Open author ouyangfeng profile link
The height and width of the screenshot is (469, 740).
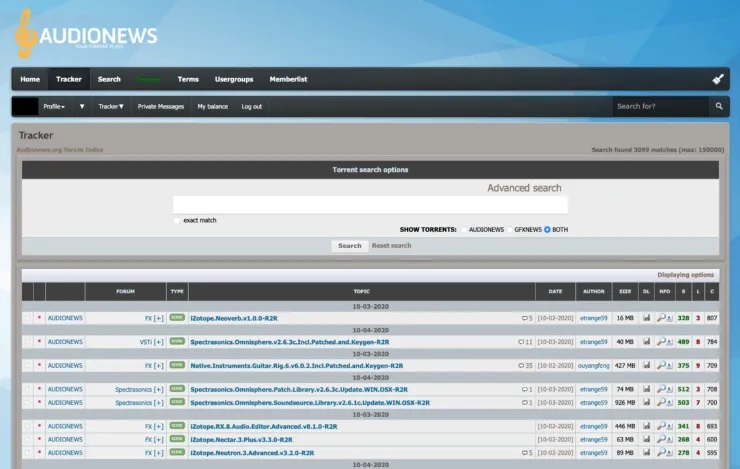(x=593, y=366)
